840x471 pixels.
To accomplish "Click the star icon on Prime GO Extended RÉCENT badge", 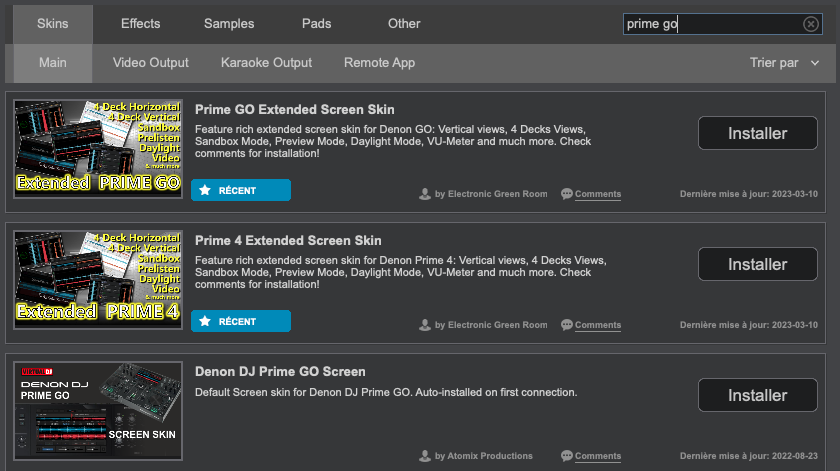I will point(205,190).
